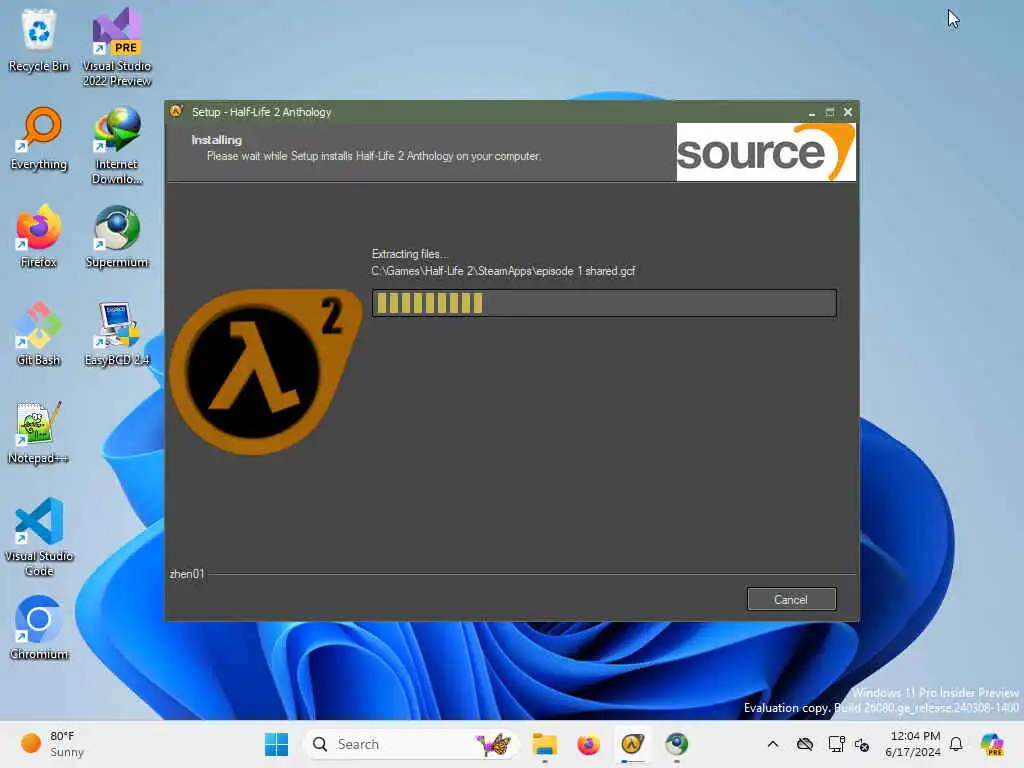Select the Git Bash desktop shortcut
The height and width of the screenshot is (768, 1024).
tap(39, 334)
